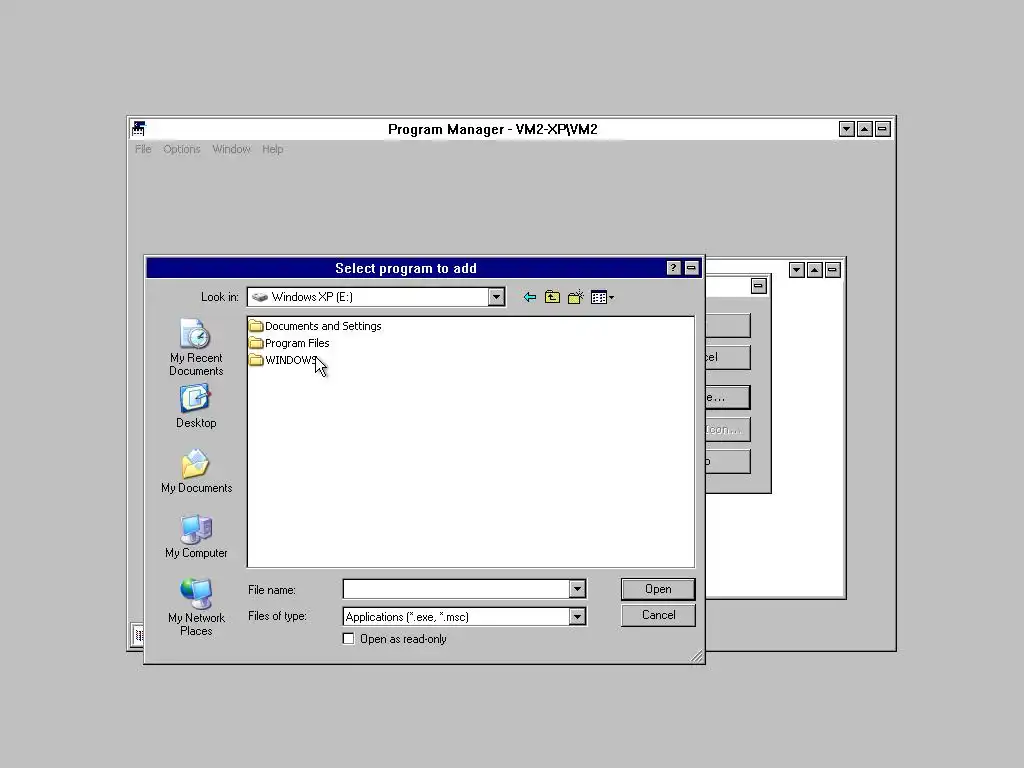The image size is (1024, 768).
Task: Click the green Back arrow icon
Action: [x=530, y=298]
